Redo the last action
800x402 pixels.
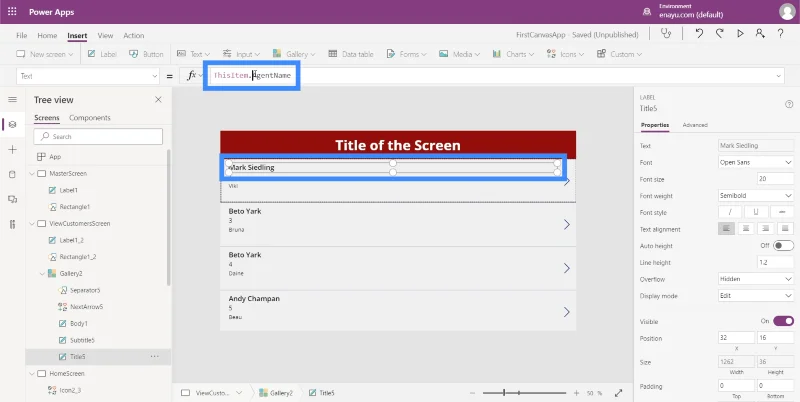tap(719, 34)
